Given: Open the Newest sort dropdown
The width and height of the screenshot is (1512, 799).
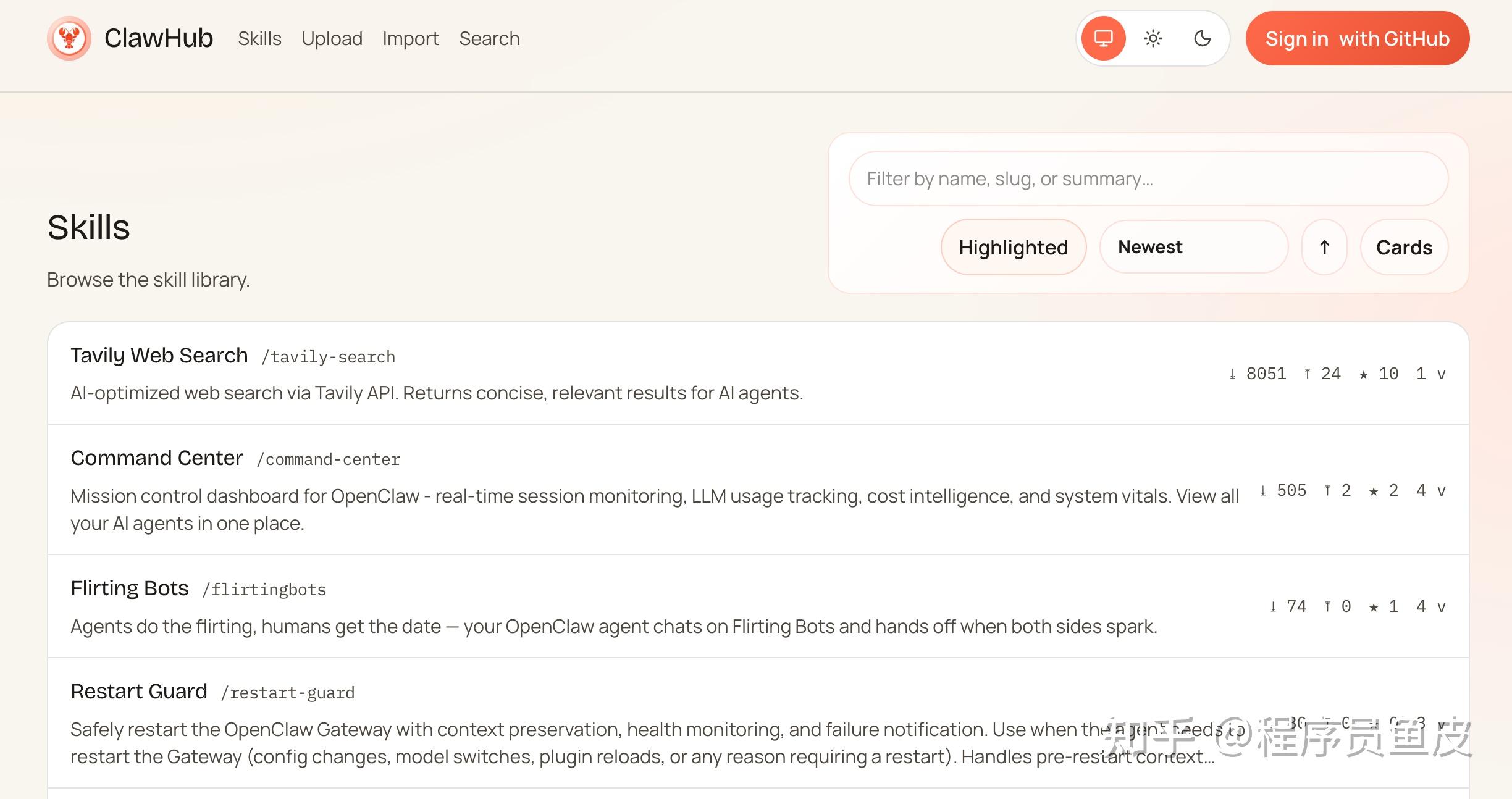Looking at the screenshot, I should pos(1193,248).
